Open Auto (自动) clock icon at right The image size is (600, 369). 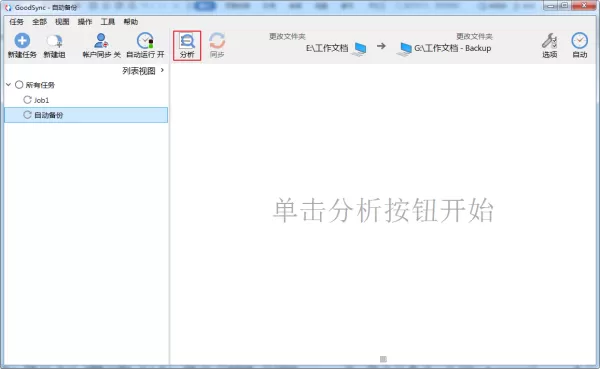[x=580, y=41]
